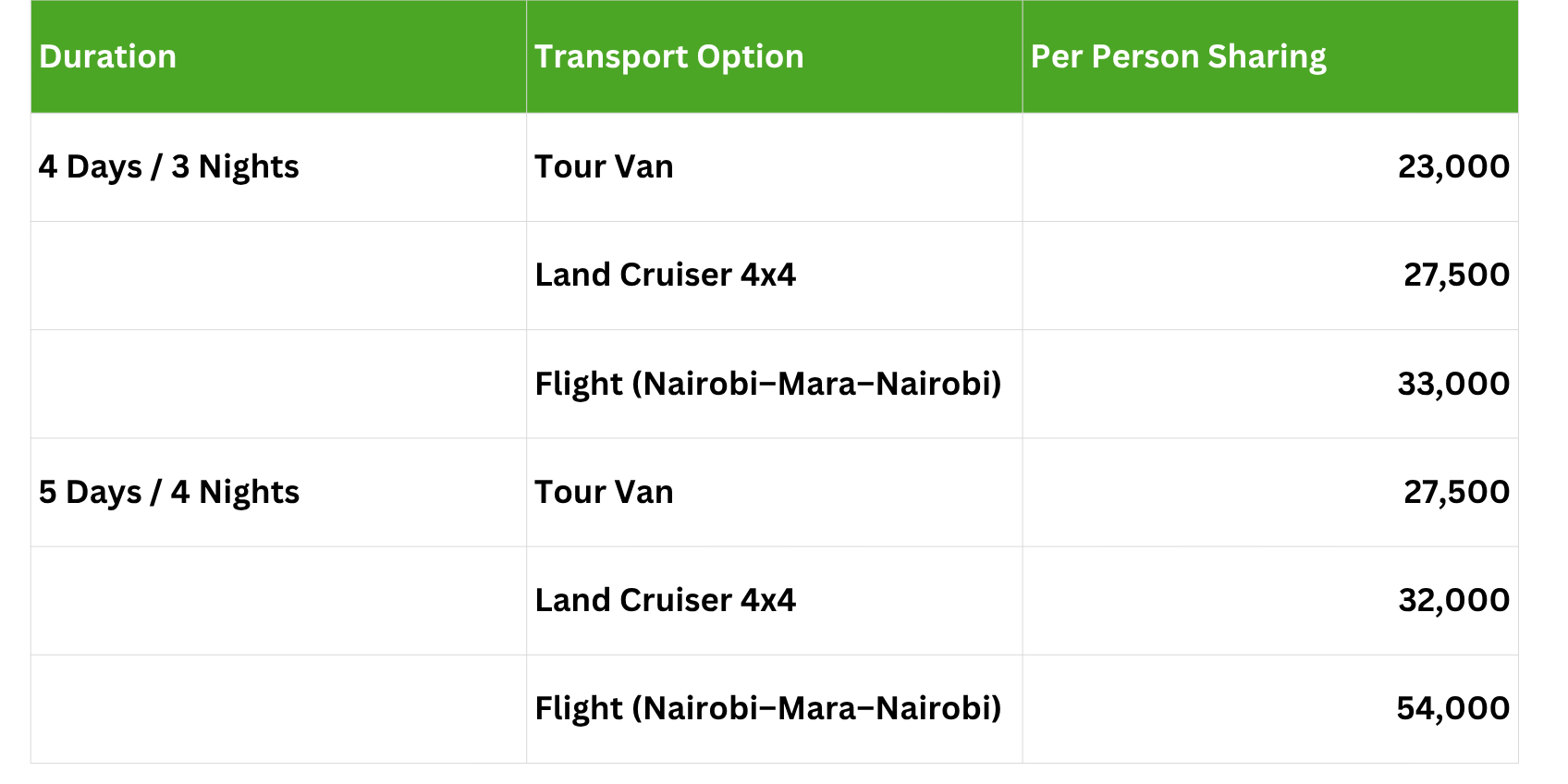Viewport: 1568px width, 784px height.
Task: Click the Per Person Sharing header
Action: pos(1178,57)
